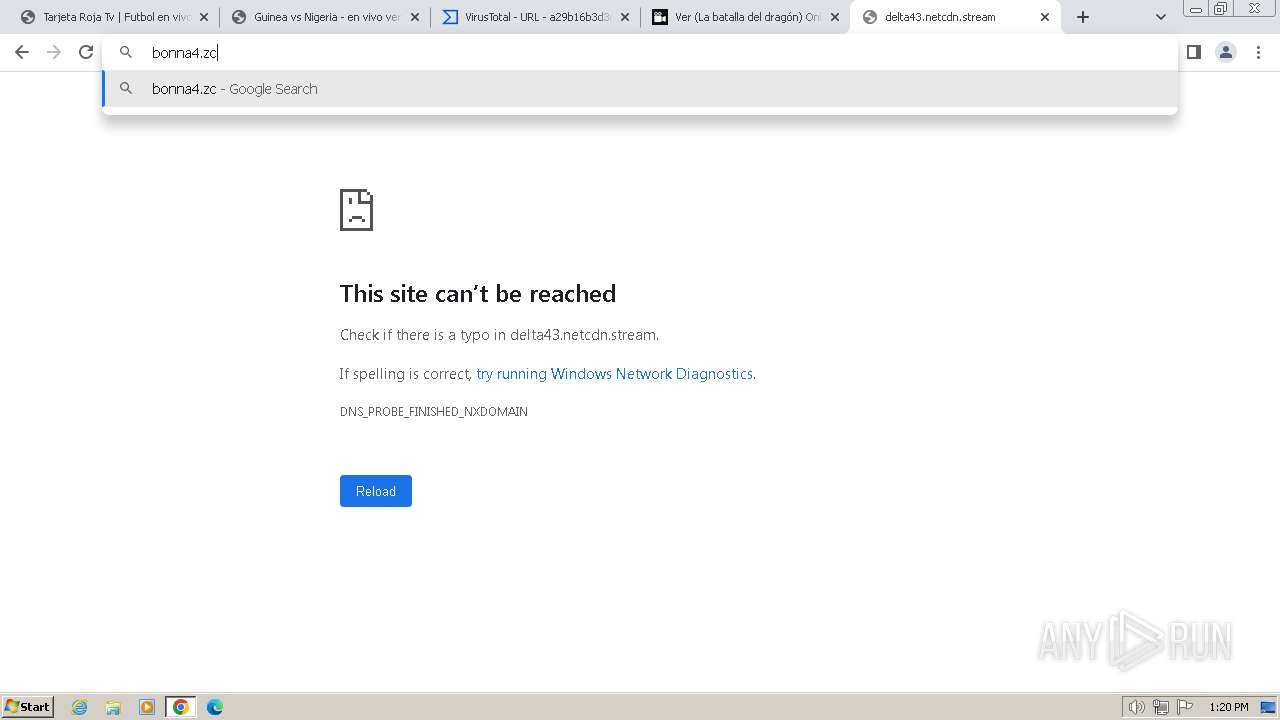Launch Internet Explorer from taskbar
Screen dimensions: 1280x720
(x=80, y=707)
